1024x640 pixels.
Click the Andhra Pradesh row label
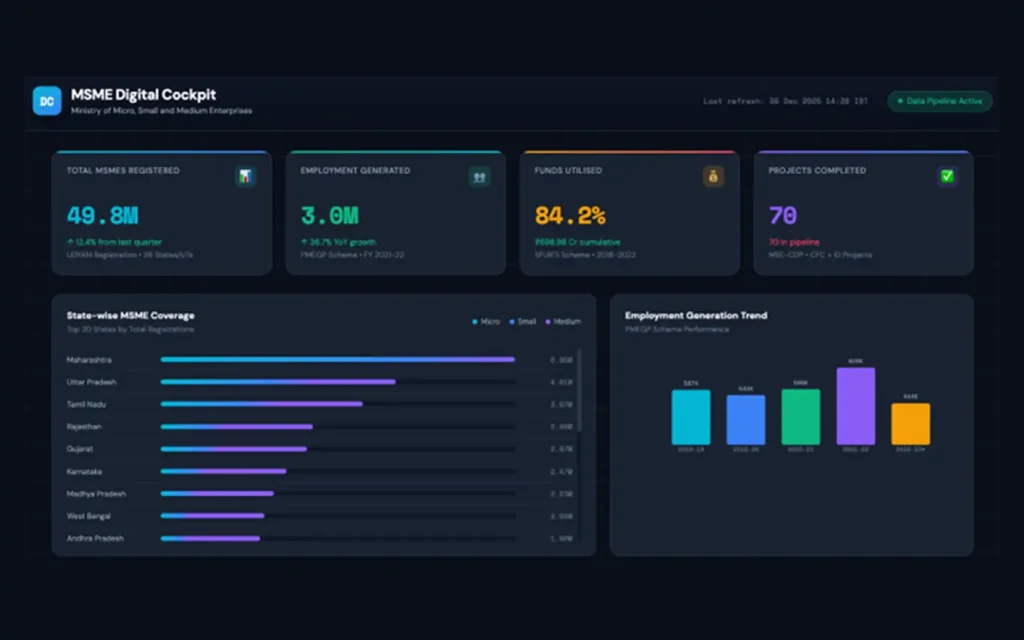(95, 538)
